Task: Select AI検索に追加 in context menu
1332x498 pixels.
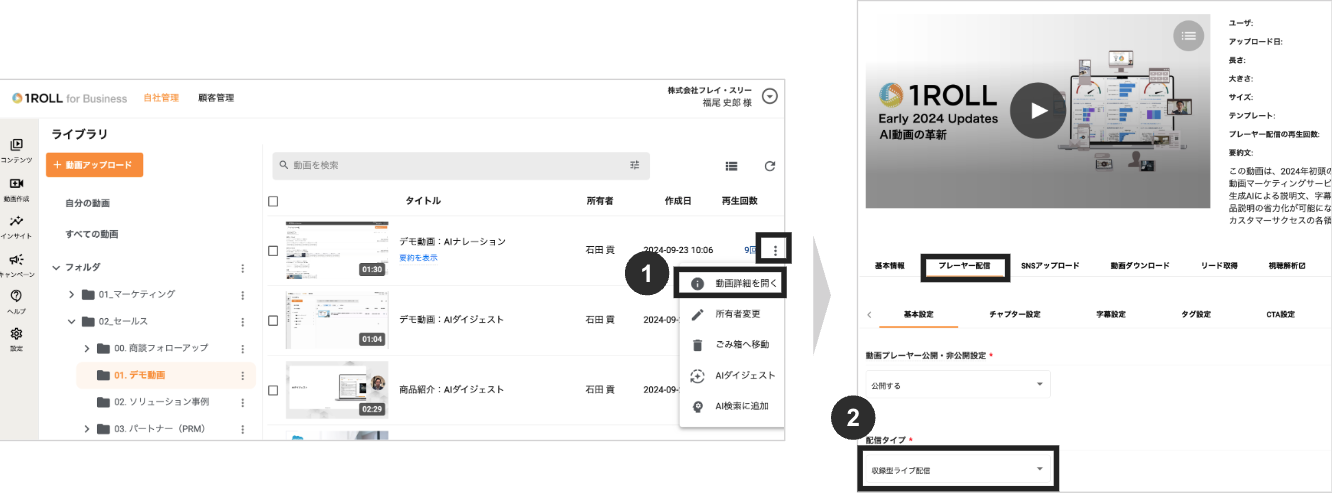Action: point(731,406)
